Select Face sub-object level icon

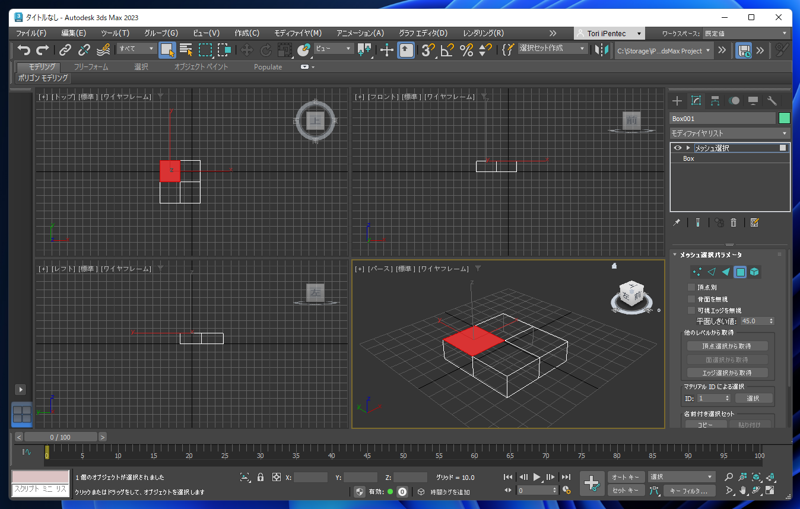pos(726,272)
